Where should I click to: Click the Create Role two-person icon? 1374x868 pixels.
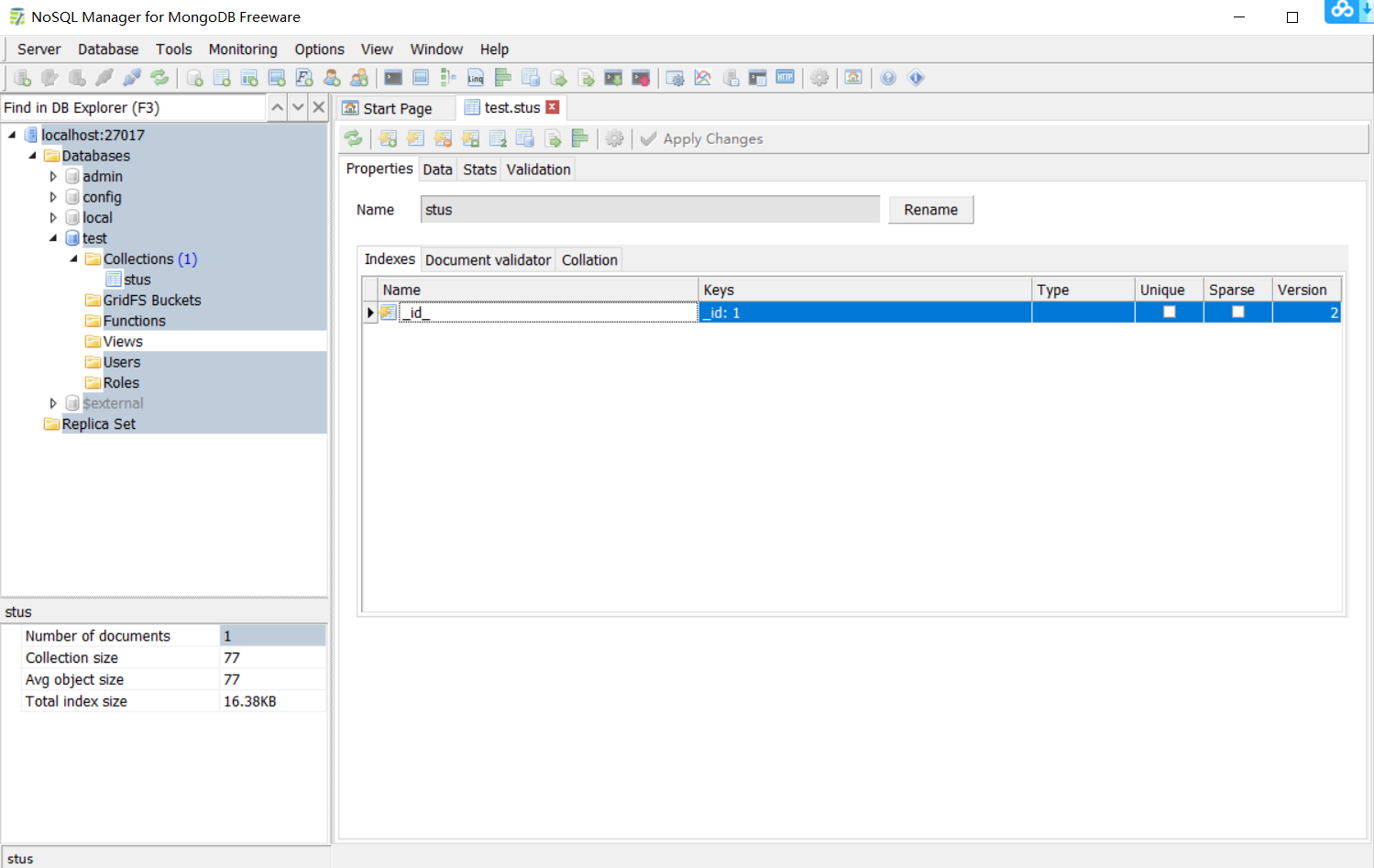[x=359, y=78]
